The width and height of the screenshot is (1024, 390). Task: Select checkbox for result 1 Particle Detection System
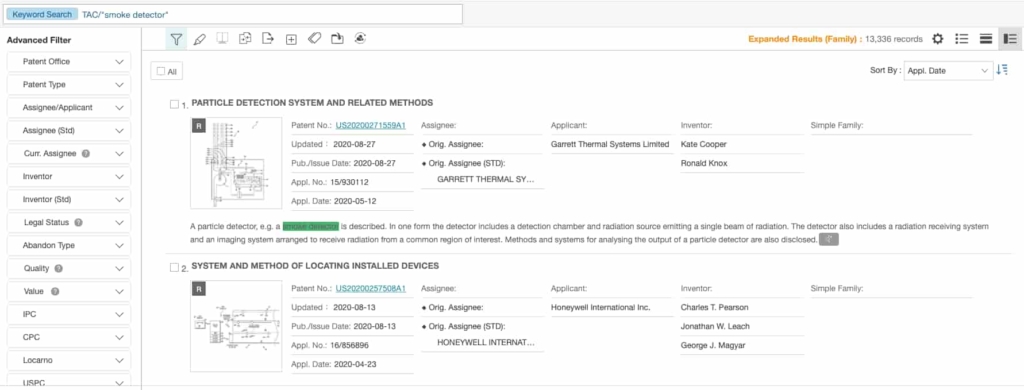pyautogui.click(x=174, y=104)
